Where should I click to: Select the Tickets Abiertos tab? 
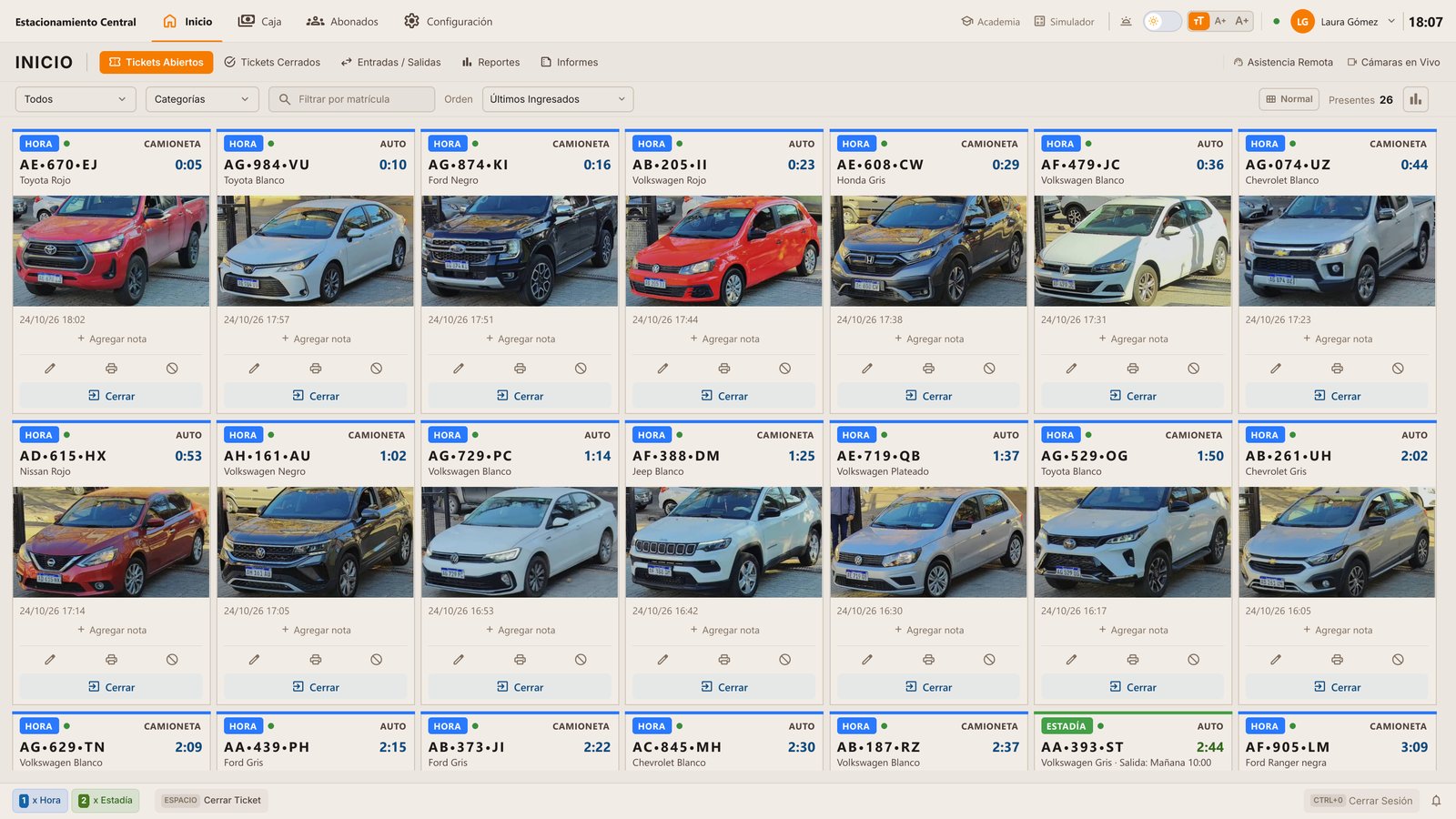(x=157, y=62)
